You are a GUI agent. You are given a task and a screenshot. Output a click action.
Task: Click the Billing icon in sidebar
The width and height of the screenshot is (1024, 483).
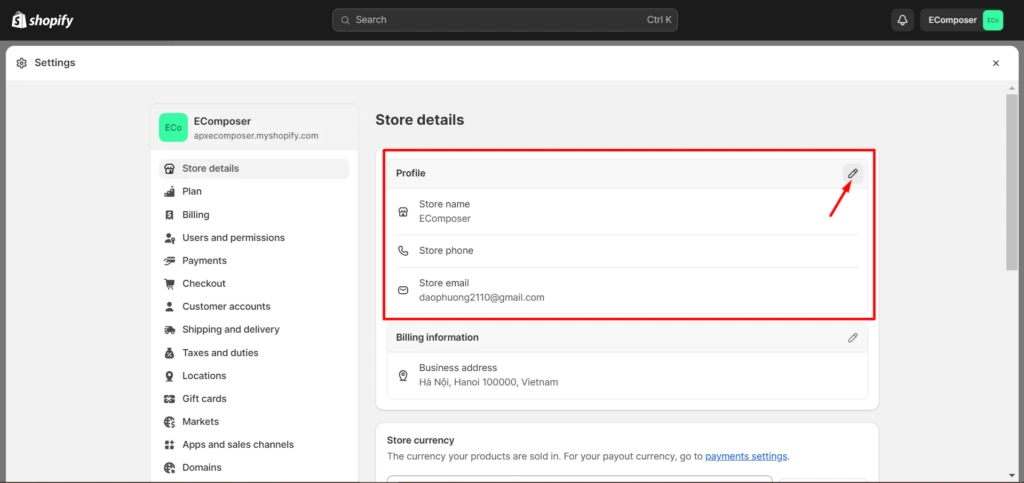point(170,215)
